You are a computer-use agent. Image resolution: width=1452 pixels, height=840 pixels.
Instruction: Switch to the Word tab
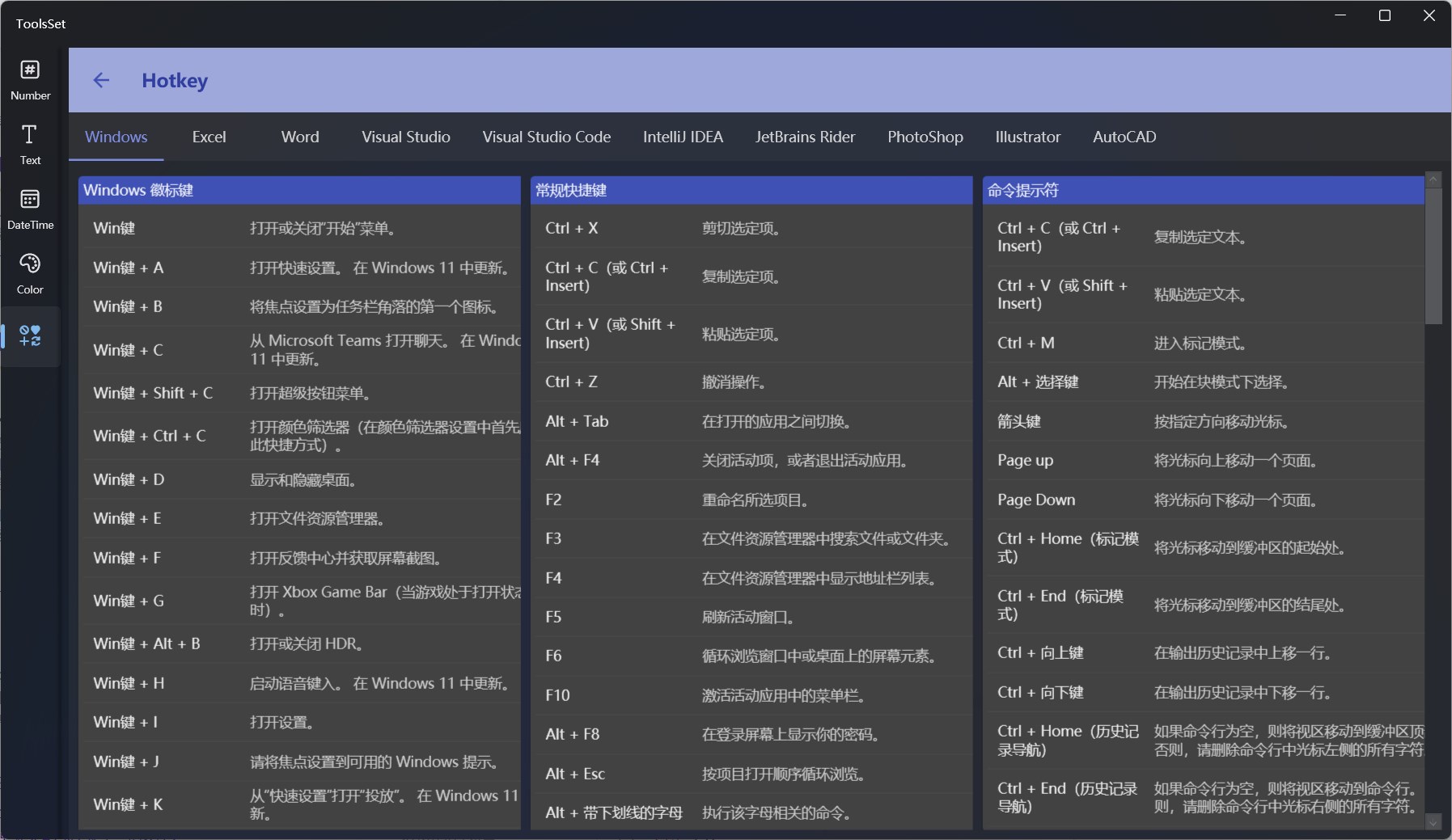(x=300, y=137)
